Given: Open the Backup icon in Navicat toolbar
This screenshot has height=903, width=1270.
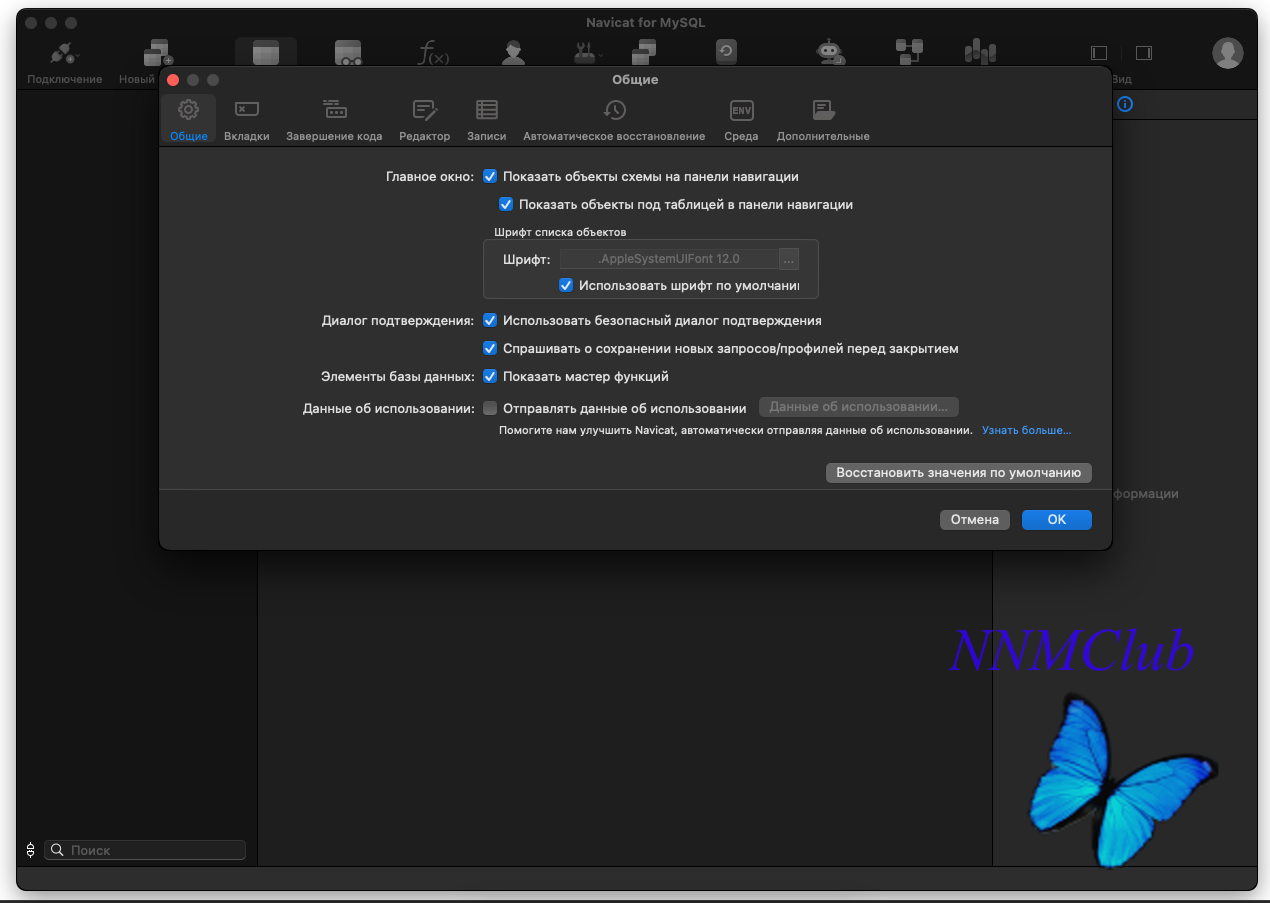Looking at the screenshot, I should click(726, 53).
